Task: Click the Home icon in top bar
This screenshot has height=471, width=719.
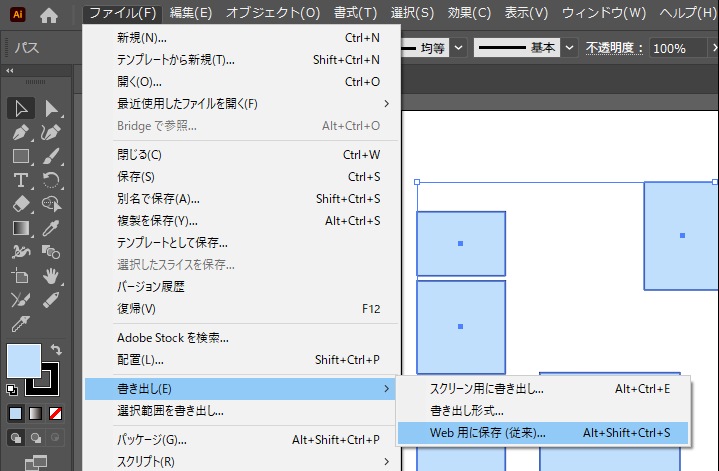Action: pos(50,13)
